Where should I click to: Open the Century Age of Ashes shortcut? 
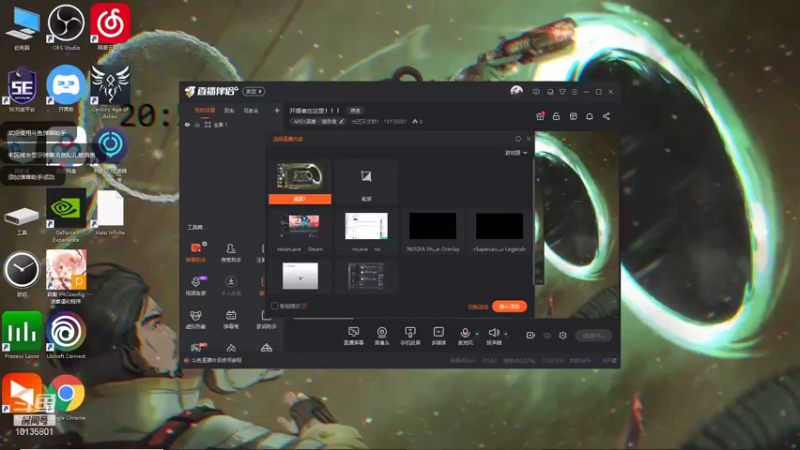(x=110, y=91)
